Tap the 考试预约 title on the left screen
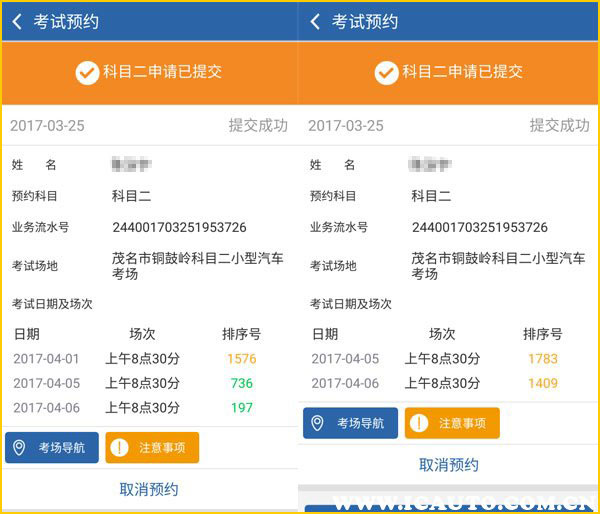The height and width of the screenshot is (514, 600). 66,21
